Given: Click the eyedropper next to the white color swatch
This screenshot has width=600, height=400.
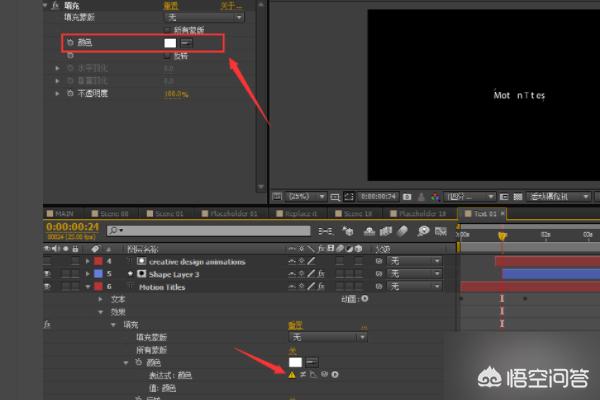Looking at the screenshot, I should [187, 43].
